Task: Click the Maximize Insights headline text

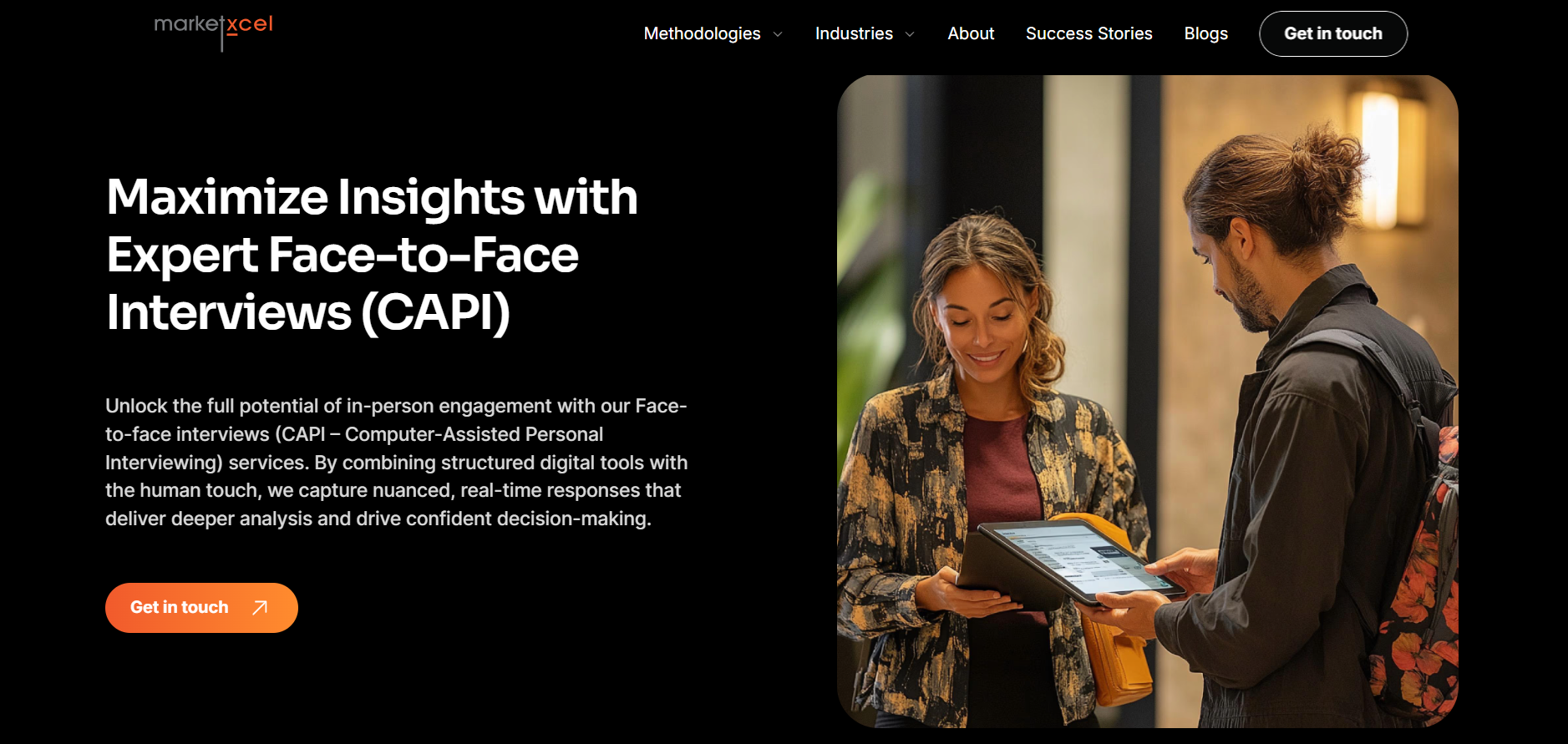Action: (x=372, y=255)
